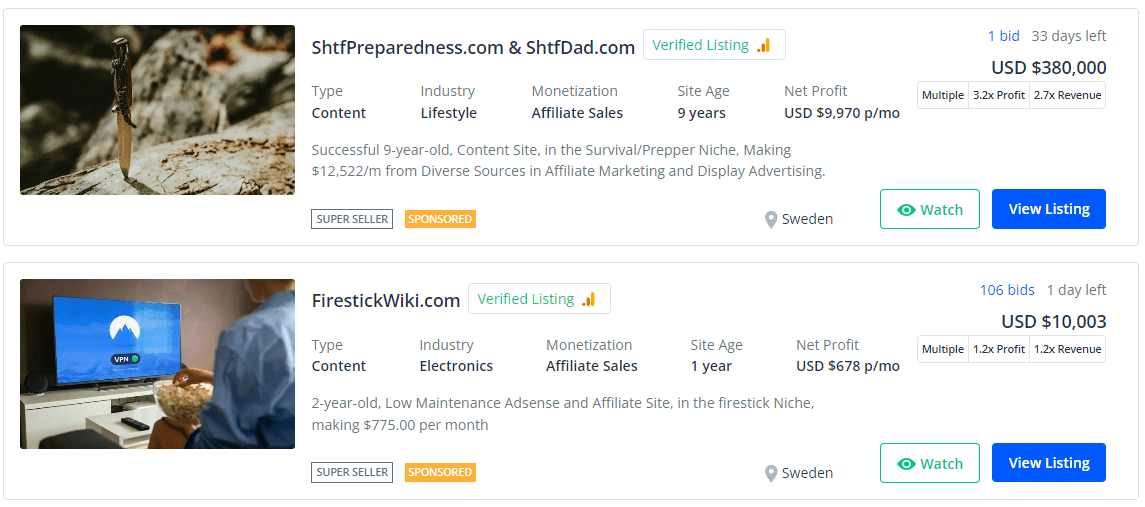Image resolution: width=1145 pixels, height=507 pixels.
Task: Open the ShtfPreparedness.com & ShtfDad.com title link
Action: click(x=473, y=47)
